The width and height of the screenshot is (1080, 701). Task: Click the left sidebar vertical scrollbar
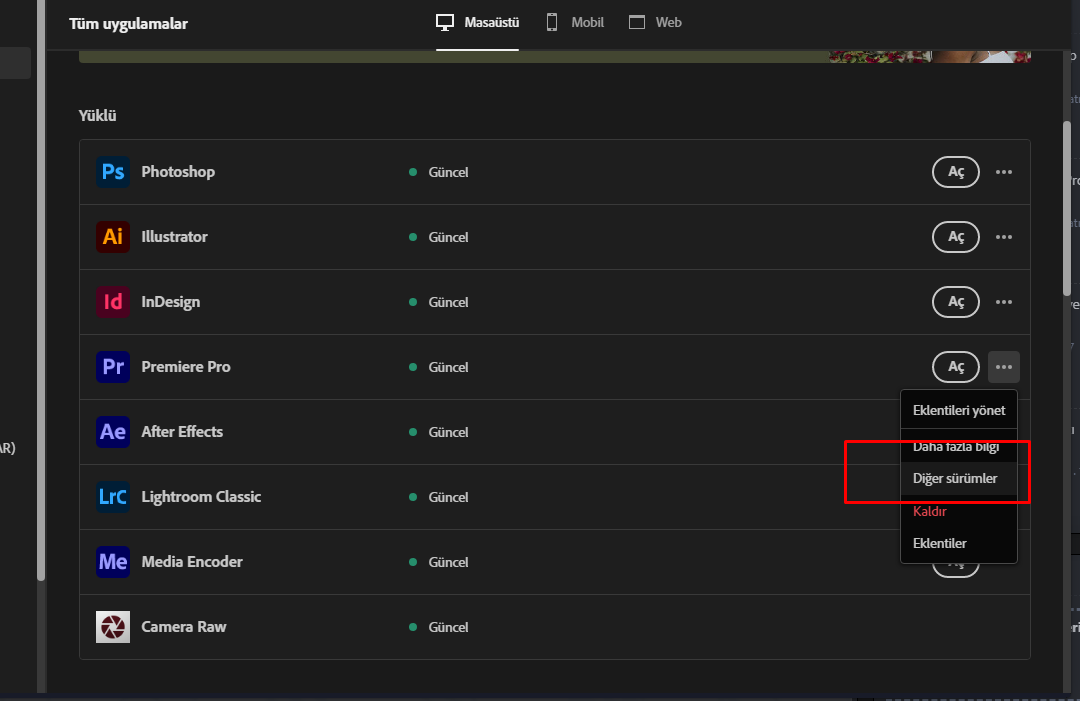coord(41,289)
